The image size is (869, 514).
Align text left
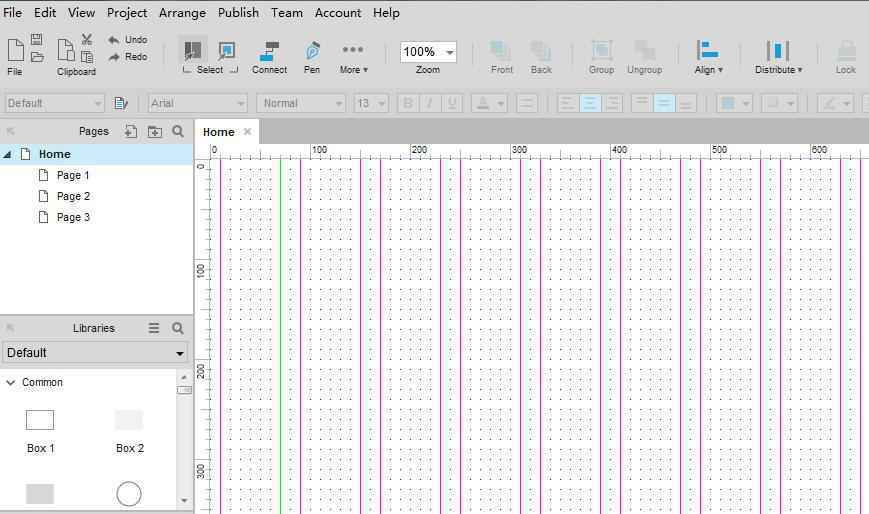567,103
